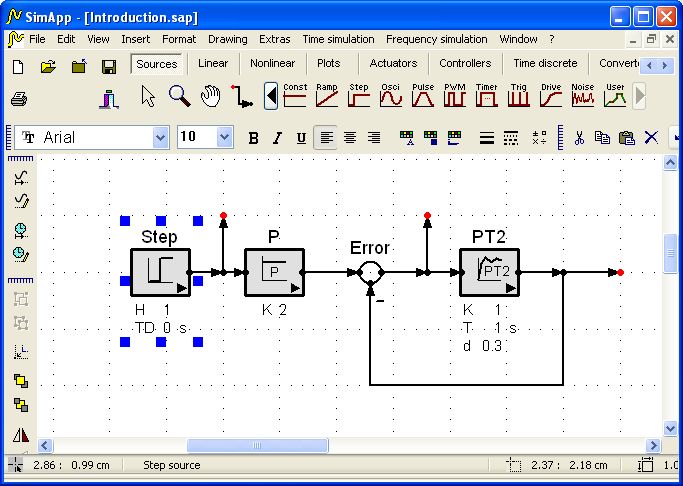The height and width of the screenshot is (486, 683).
Task: Open the Insert menu
Action: point(135,39)
